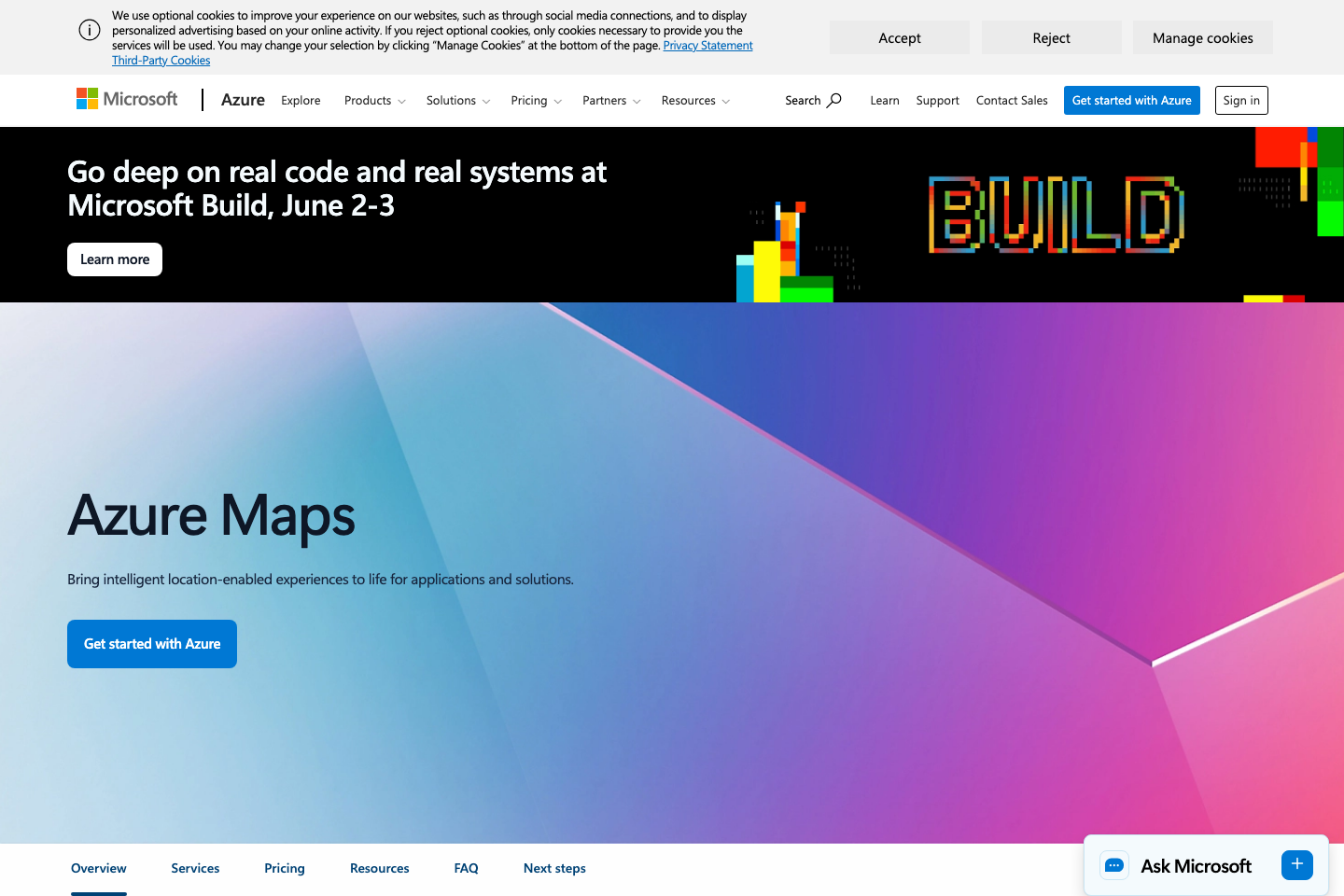Click the Microsoft logo
1344x896 pixels.
126,98
